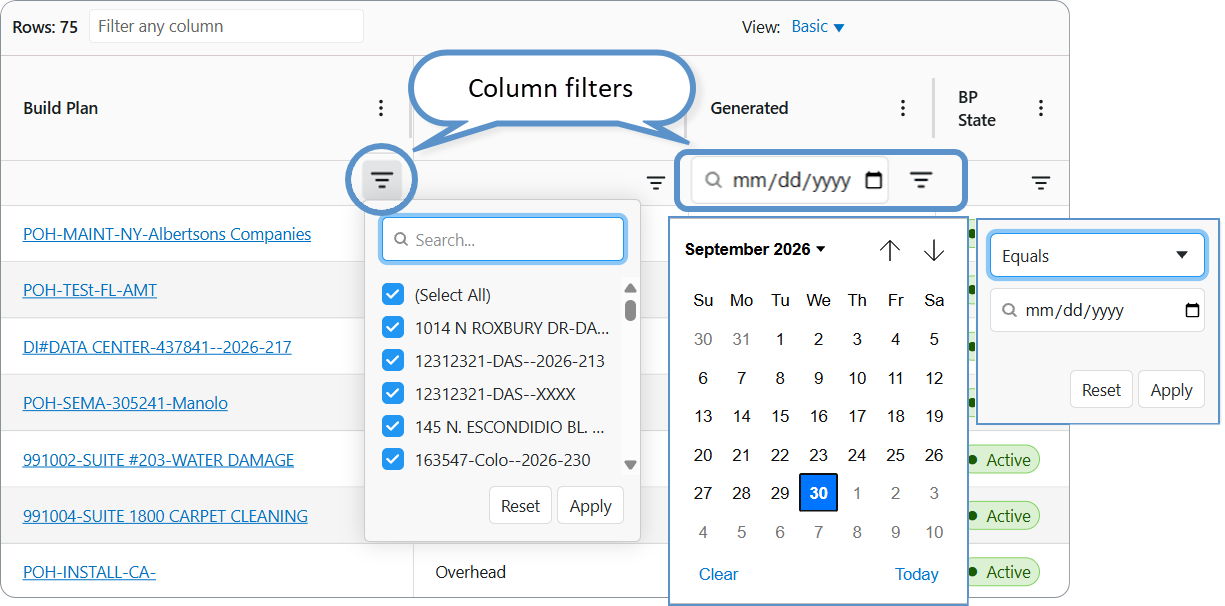Open calendar picker icon in Generated filter field
This screenshot has width=1225, height=606.
click(873, 180)
